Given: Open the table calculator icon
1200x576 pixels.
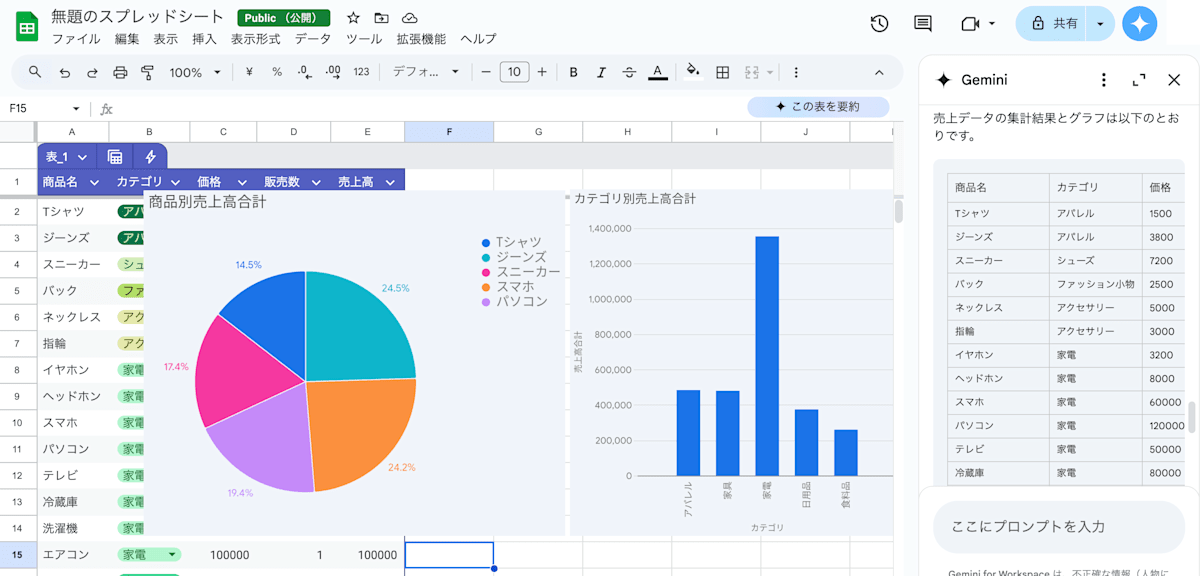Looking at the screenshot, I should 115,157.
